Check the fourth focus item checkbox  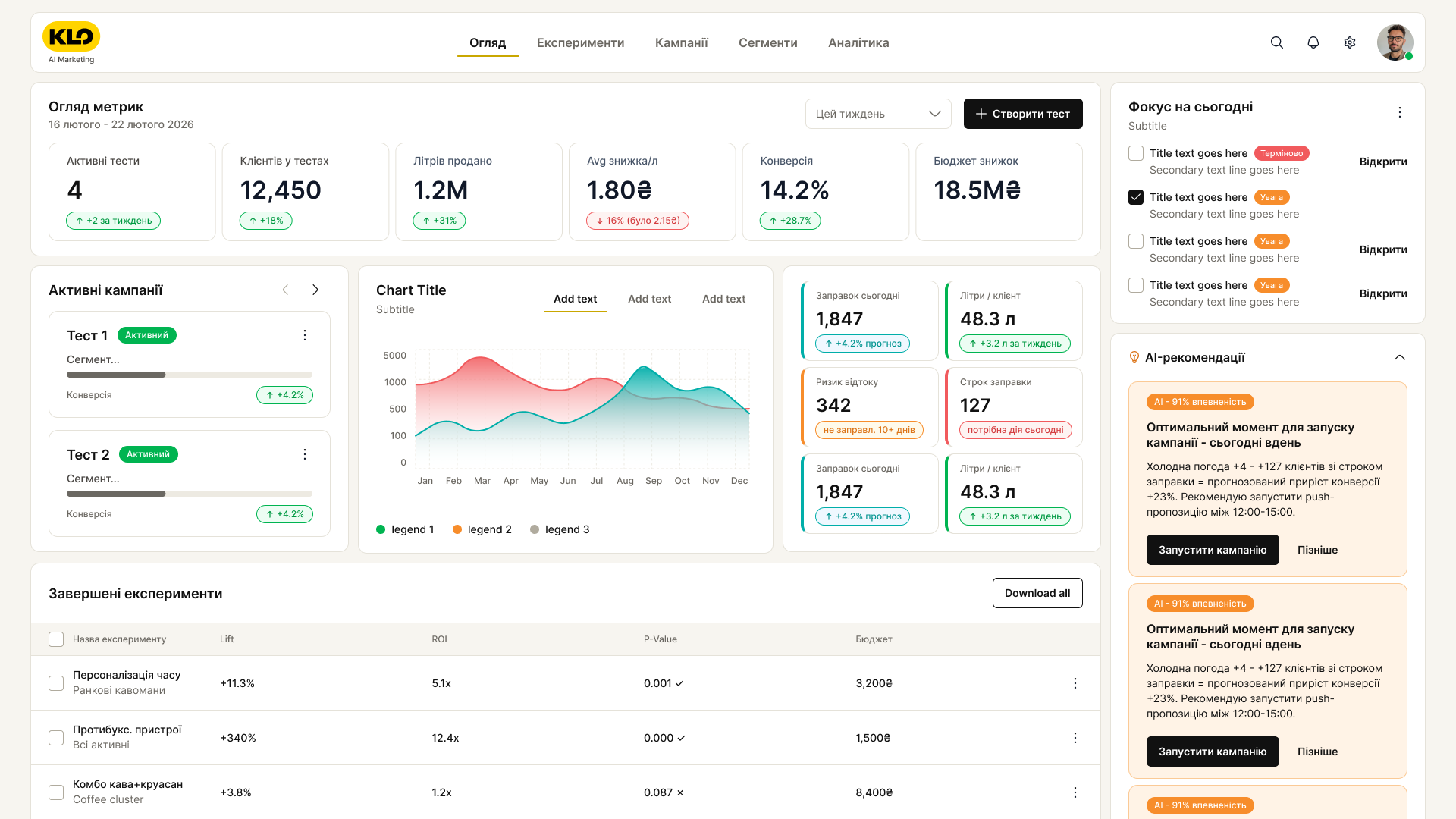click(x=1136, y=285)
